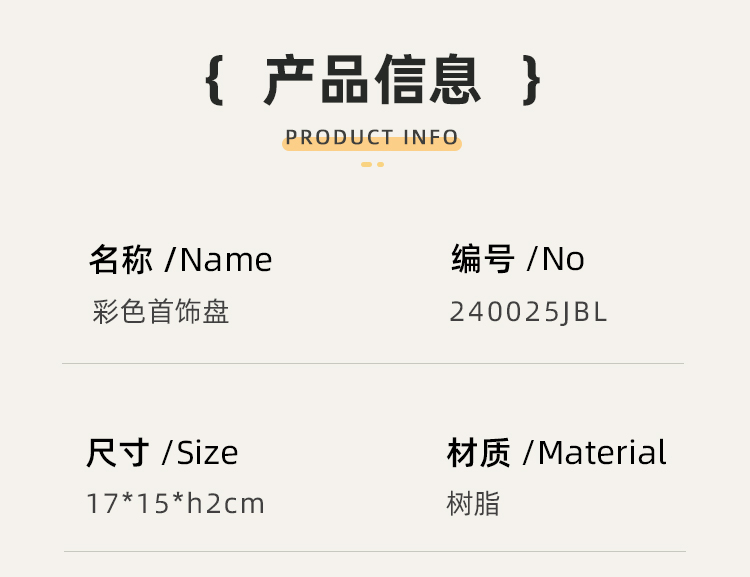Screen dimensions: 750x577
Task: Click the yellow highlight bar under PRODUCT INFO
Action: [x=372, y=144]
